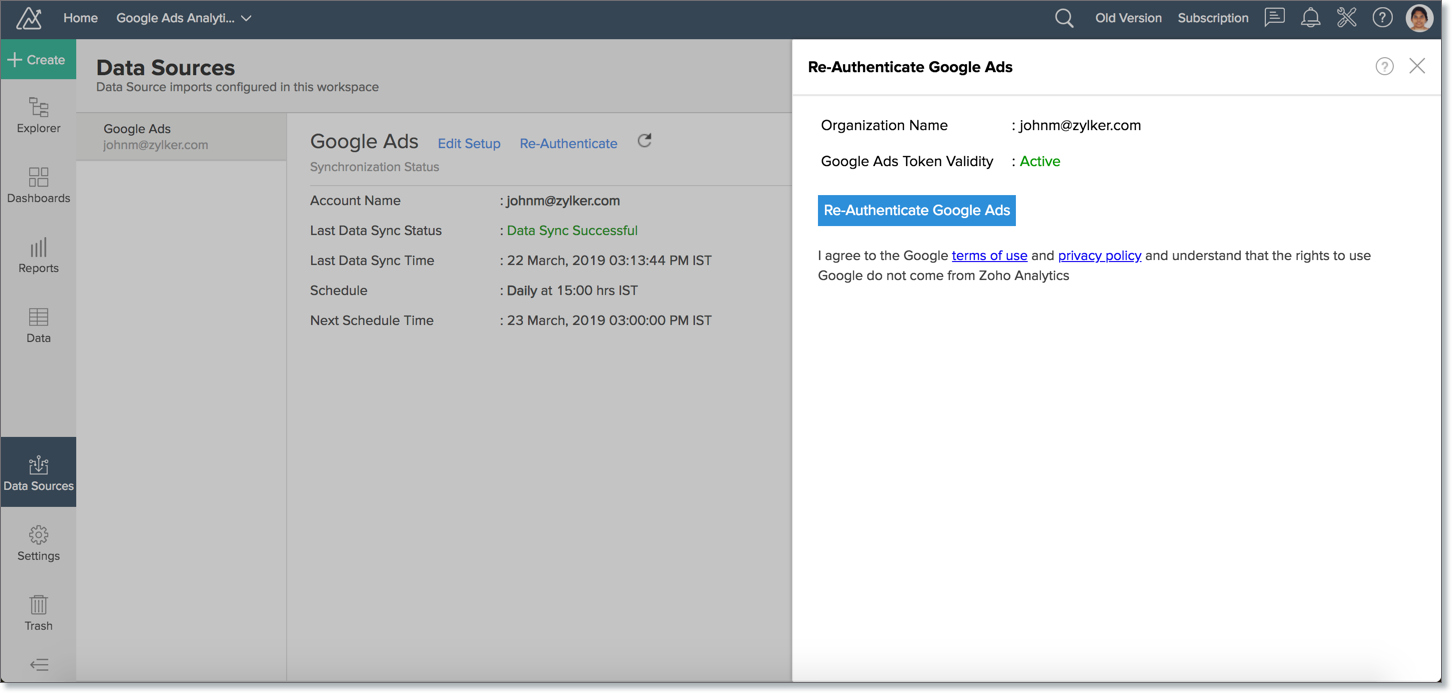The image size is (1452, 693).
Task: Open Dashboards in the sidebar
Action: pos(38,185)
